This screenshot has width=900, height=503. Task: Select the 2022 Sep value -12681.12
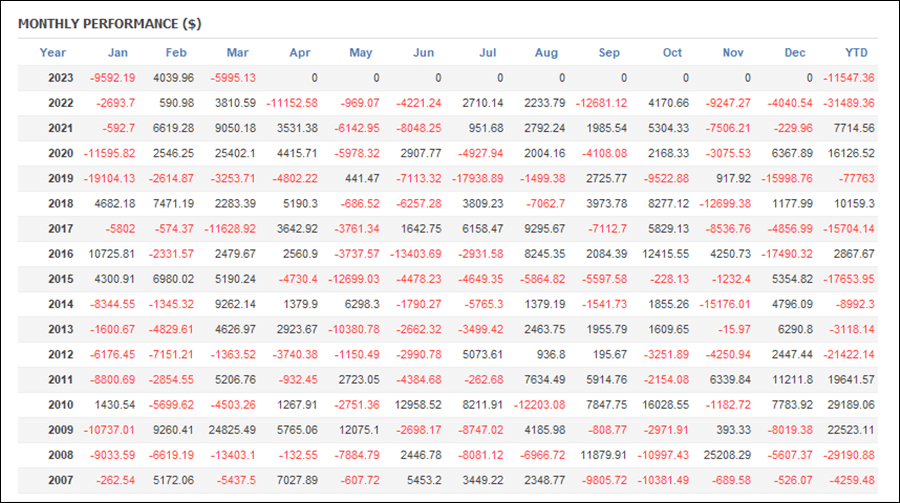click(x=601, y=103)
